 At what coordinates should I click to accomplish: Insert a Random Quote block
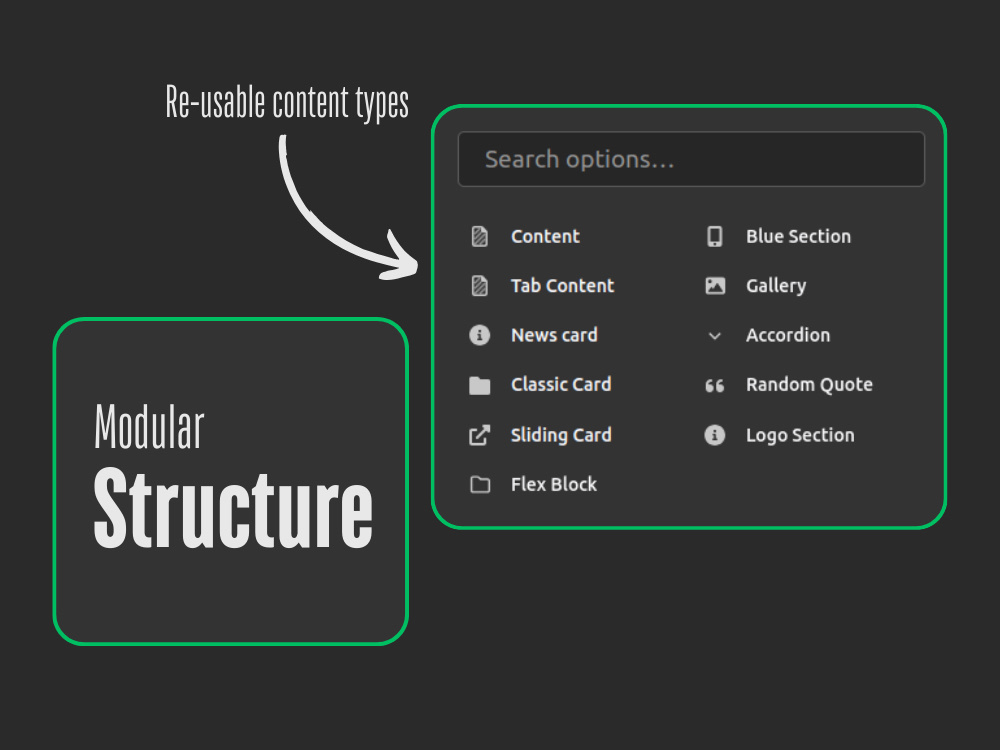(x=809, y=385)
